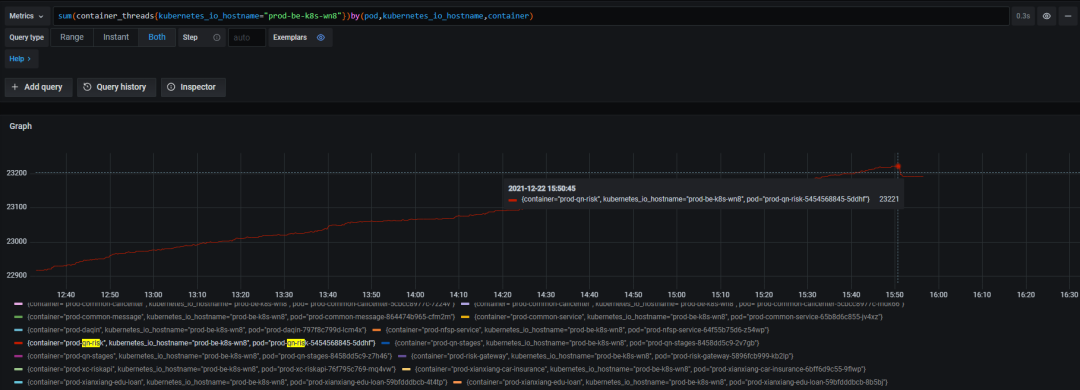This screenshot has width=1080, height=390.
Task: Focus the Step auto input box
Action: pos(246,37)
